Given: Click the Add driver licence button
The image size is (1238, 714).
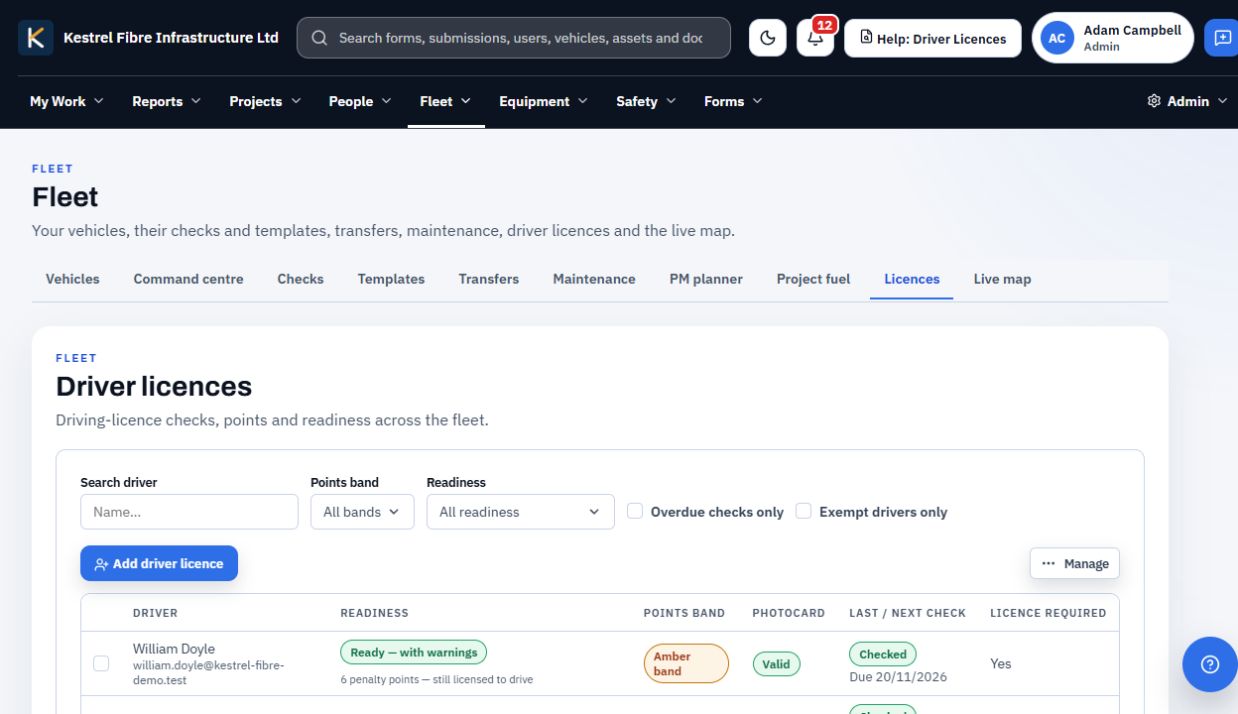Looking at the screenshot, I should point(159,563).
